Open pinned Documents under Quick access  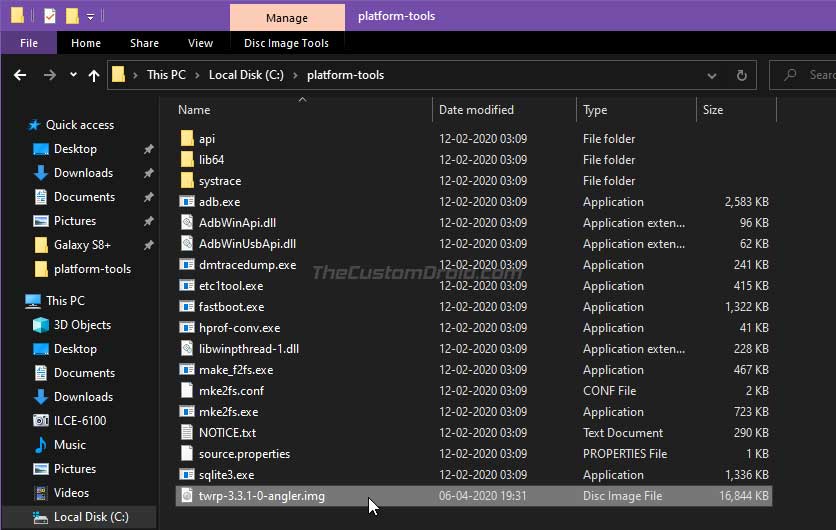(84, 197)
